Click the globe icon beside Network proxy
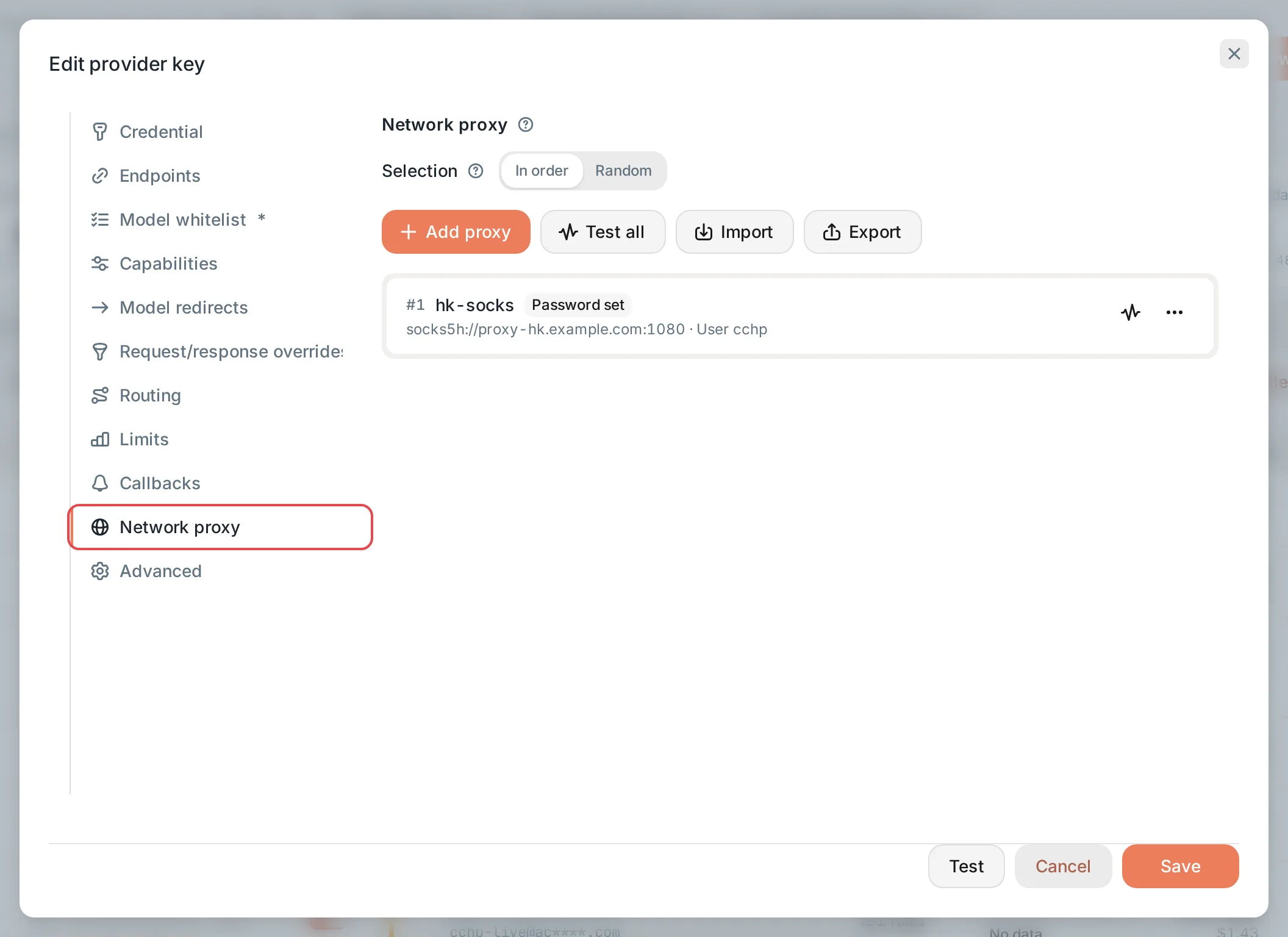1288x937 pixels. (x=100, y=527)
